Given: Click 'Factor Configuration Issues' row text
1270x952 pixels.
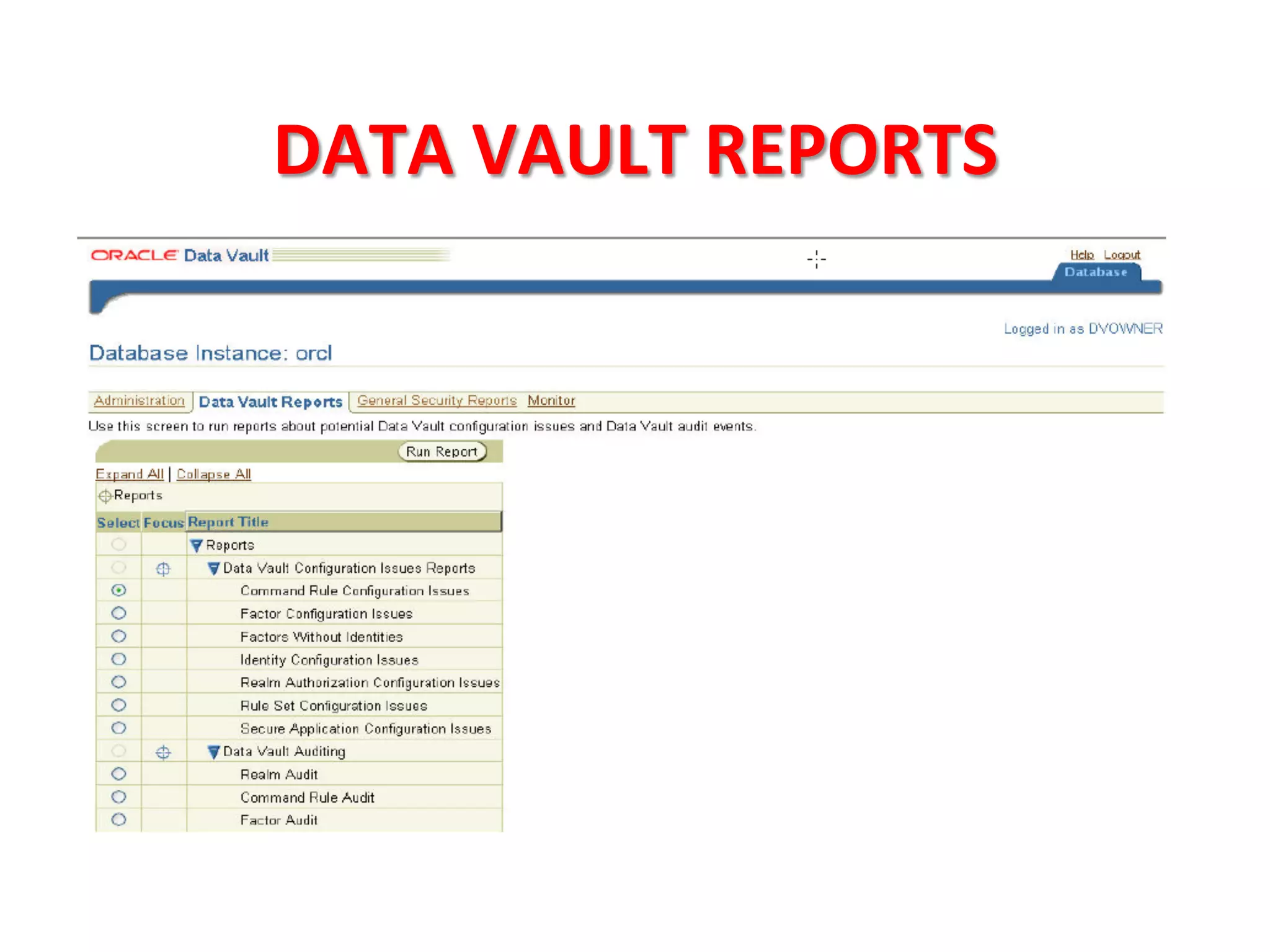Looking at the screenshot, I should pyautogui.click(x=326, y=614).
